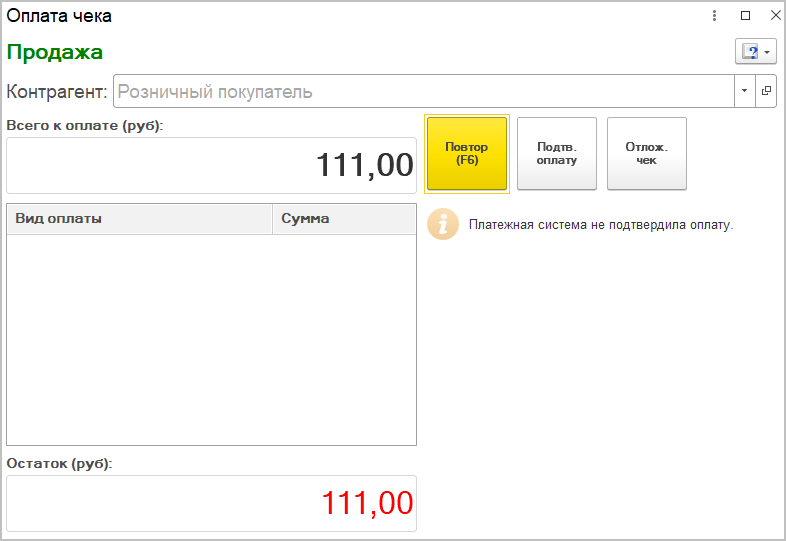Click the Всего к оплате amount field

click(x=212, y=165)
